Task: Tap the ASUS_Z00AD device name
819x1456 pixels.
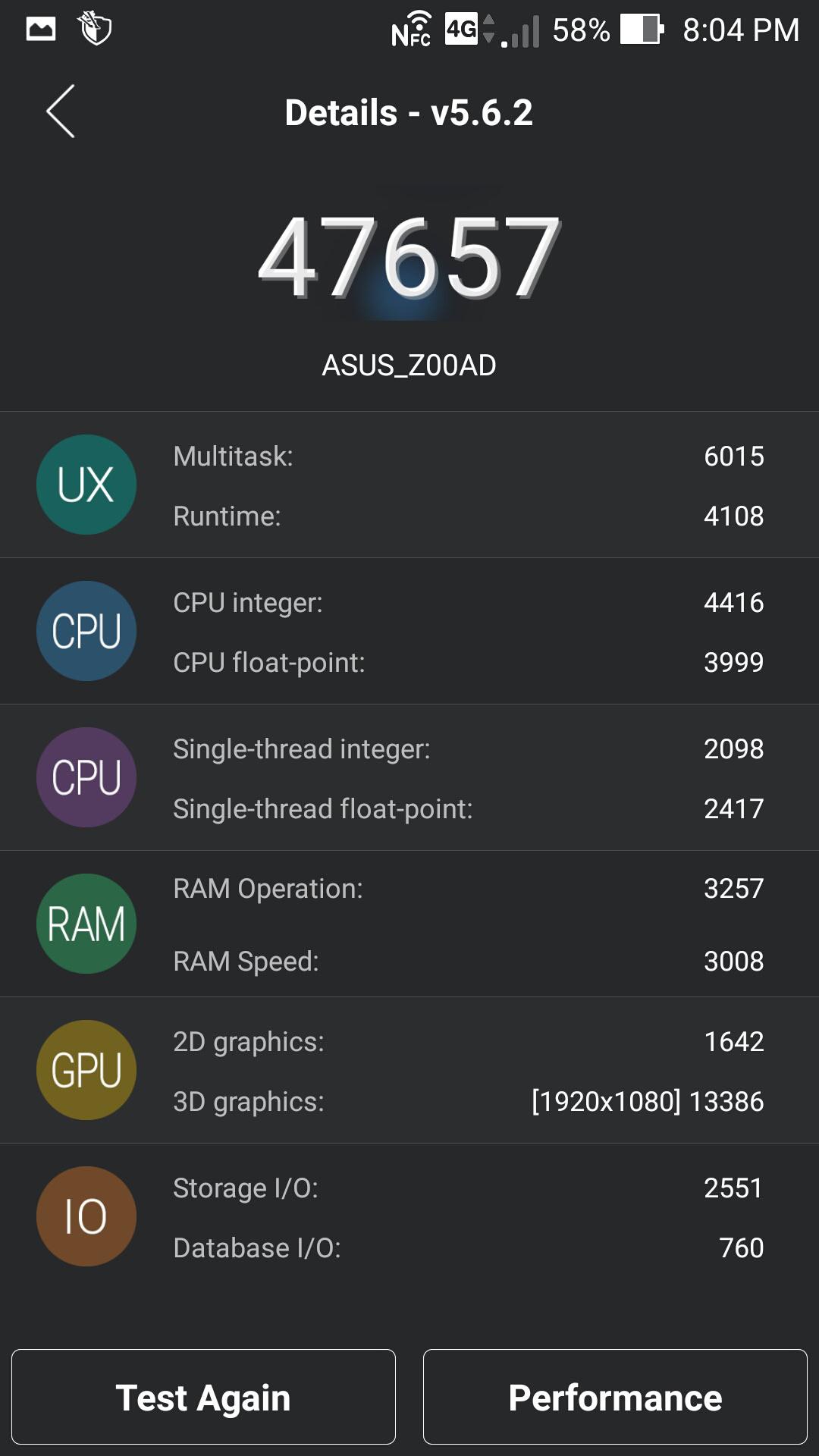Action: (x=409, y=366)
